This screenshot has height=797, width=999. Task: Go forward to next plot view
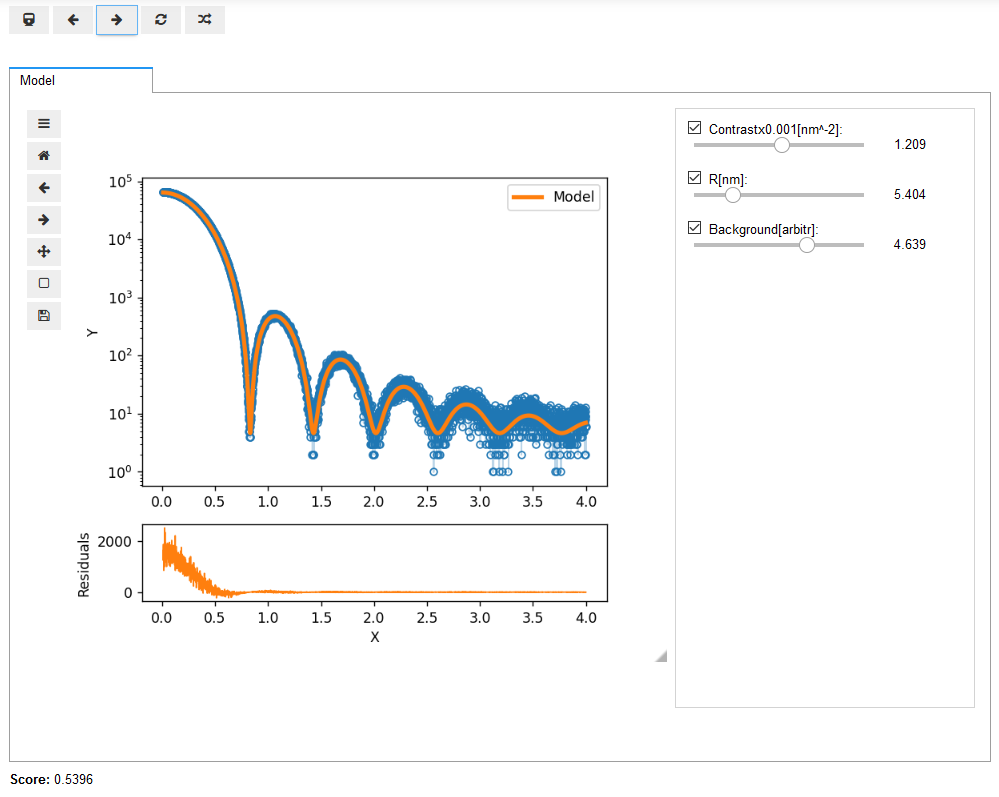tap(44, 220)
